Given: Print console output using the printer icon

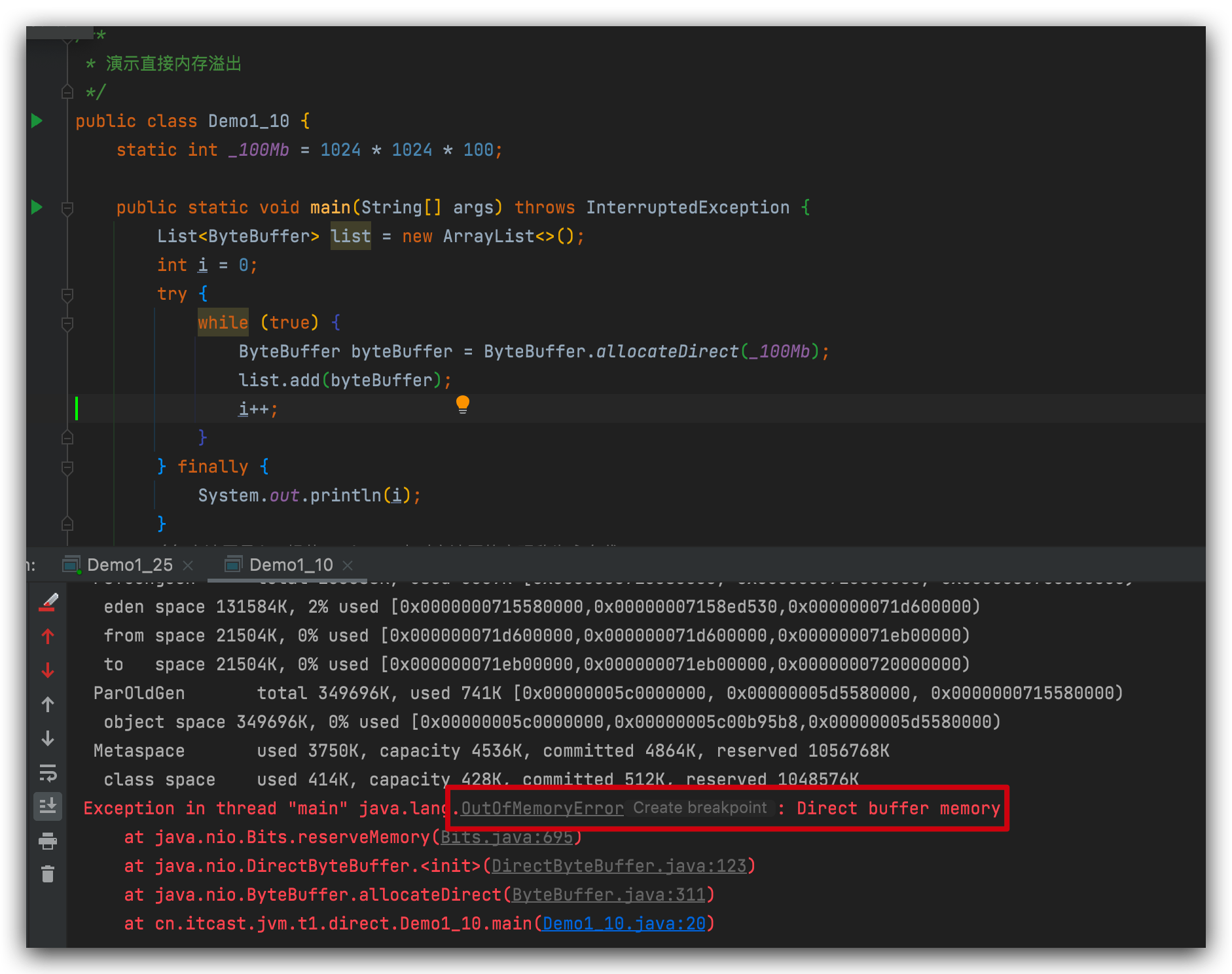Looking at the screenshot, I should (48, 840).
